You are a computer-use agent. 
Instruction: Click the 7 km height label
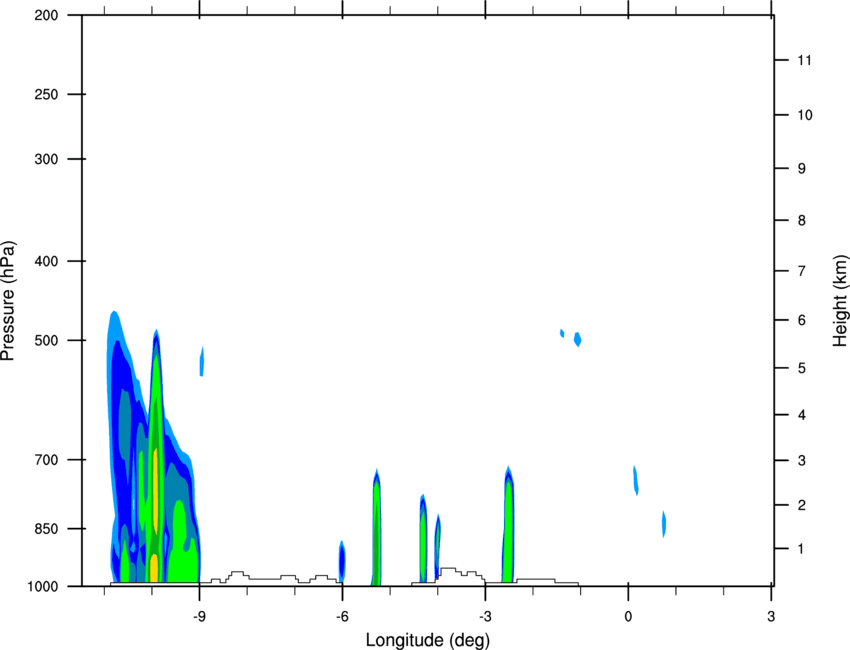(x=802, y=271)
